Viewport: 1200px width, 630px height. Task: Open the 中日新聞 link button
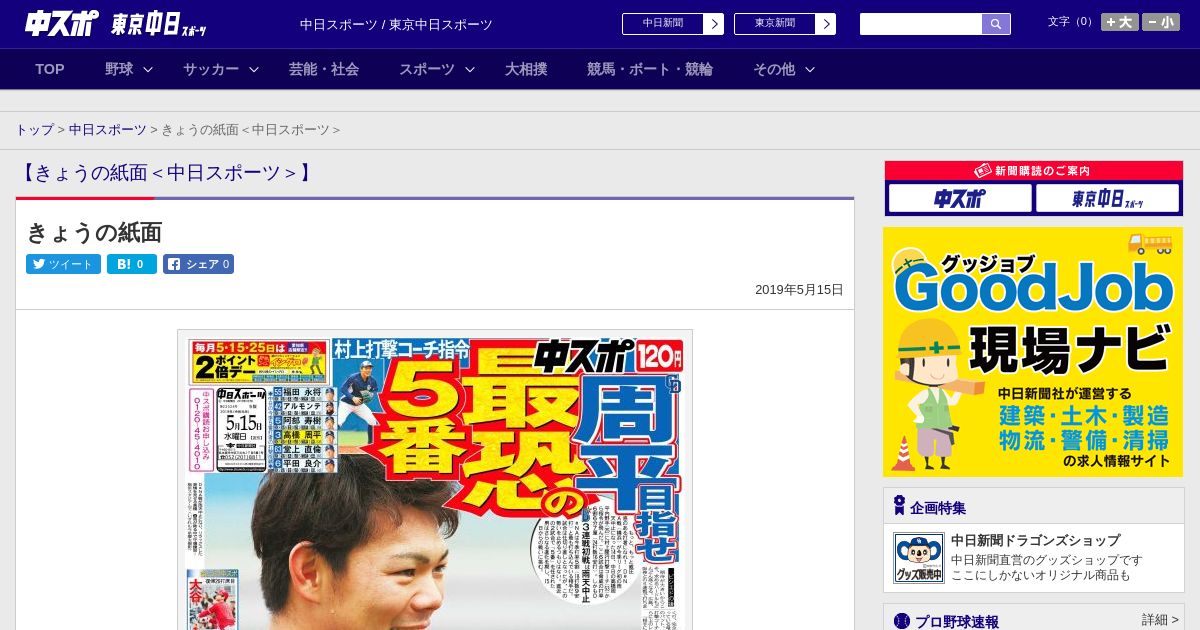663,24
